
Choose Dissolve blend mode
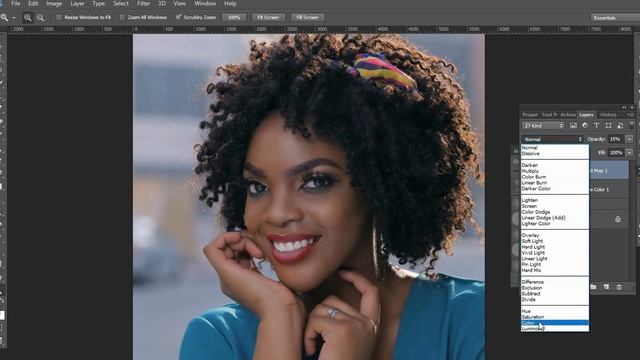tap(555, 153)
